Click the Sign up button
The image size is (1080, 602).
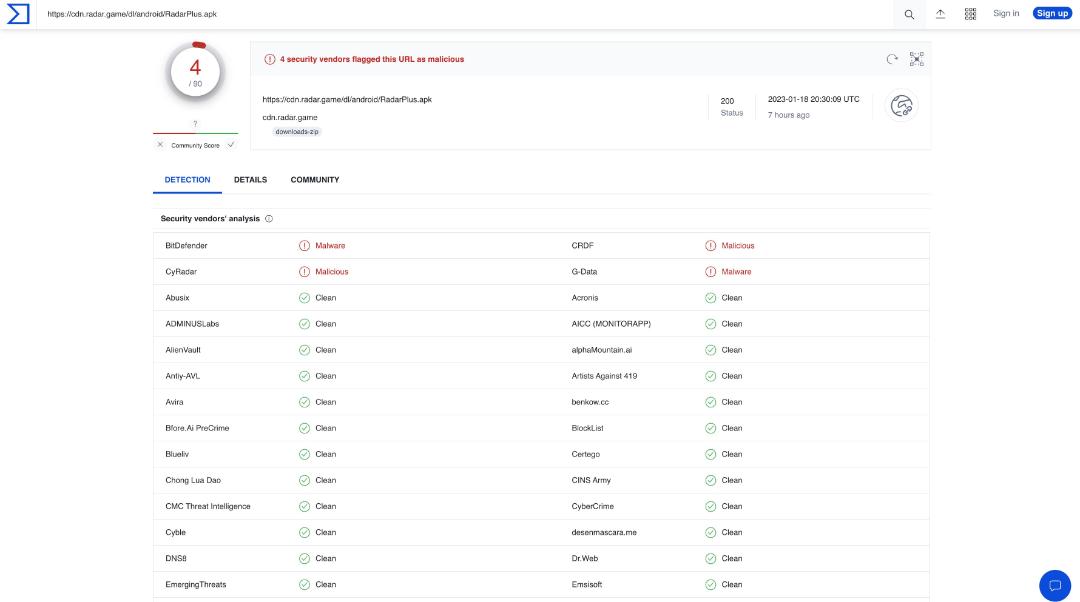click(x=1052, y=14)
